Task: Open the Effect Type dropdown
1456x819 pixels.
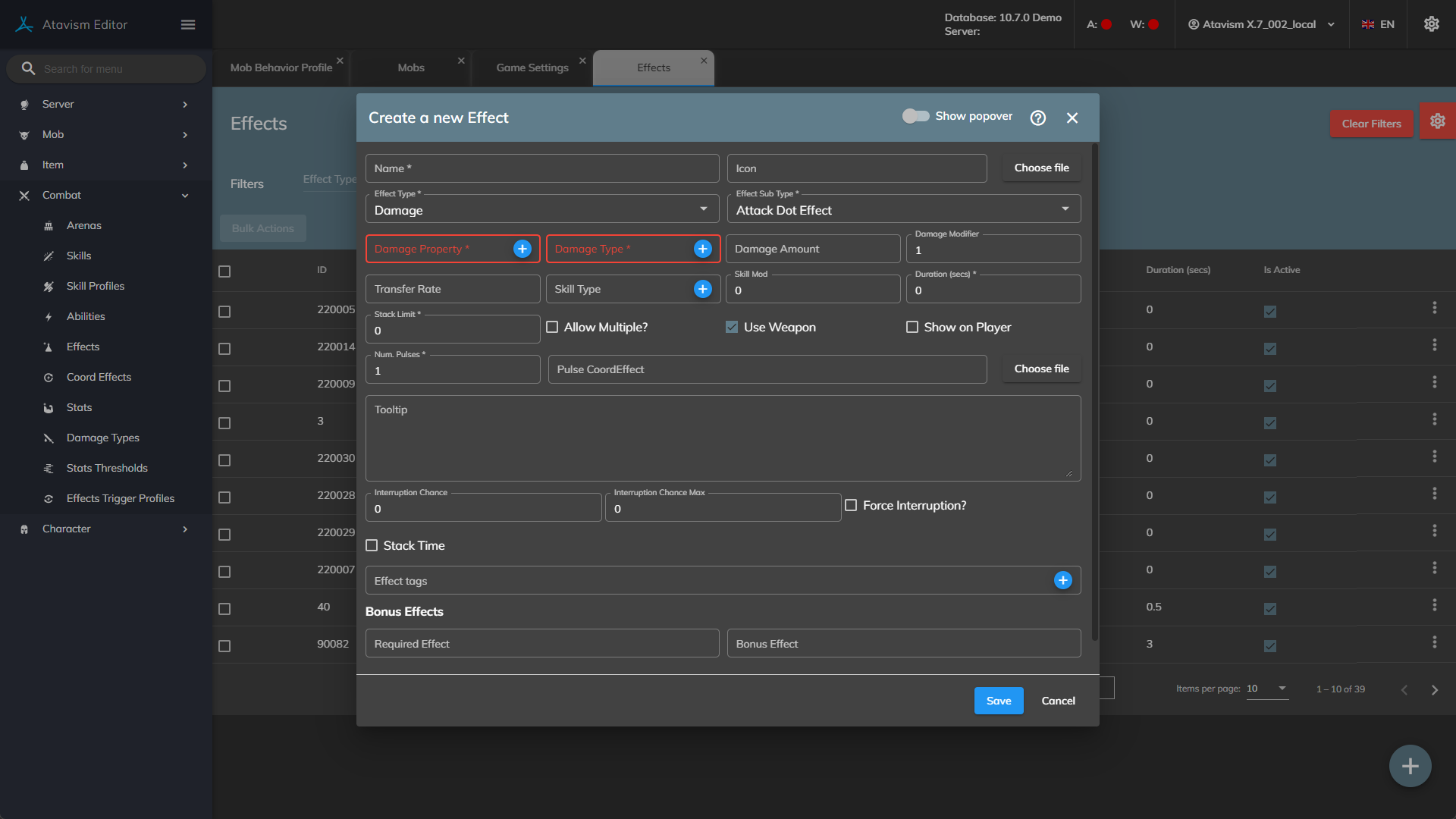Action: 541,210
